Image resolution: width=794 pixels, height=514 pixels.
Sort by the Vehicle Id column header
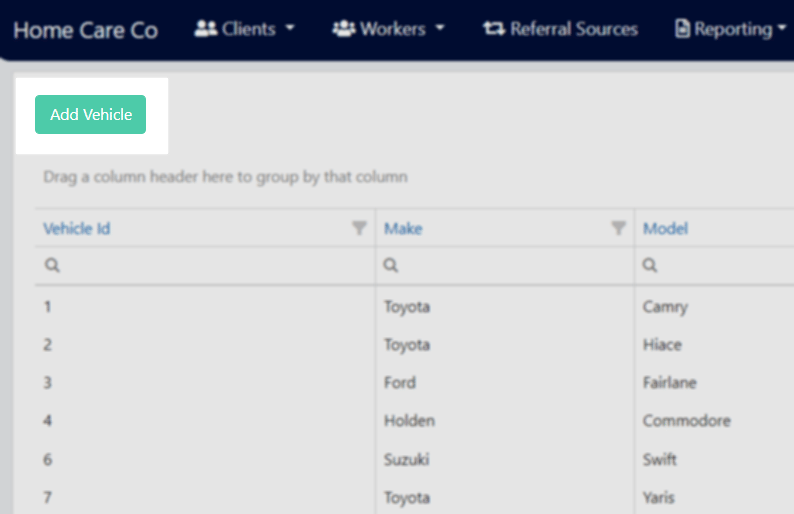(x=76, y=228)
